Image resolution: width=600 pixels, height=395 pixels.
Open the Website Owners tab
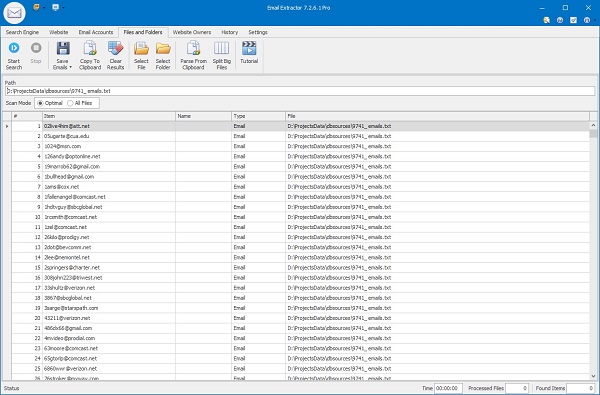pyautogui.click(x=192, y=32)
